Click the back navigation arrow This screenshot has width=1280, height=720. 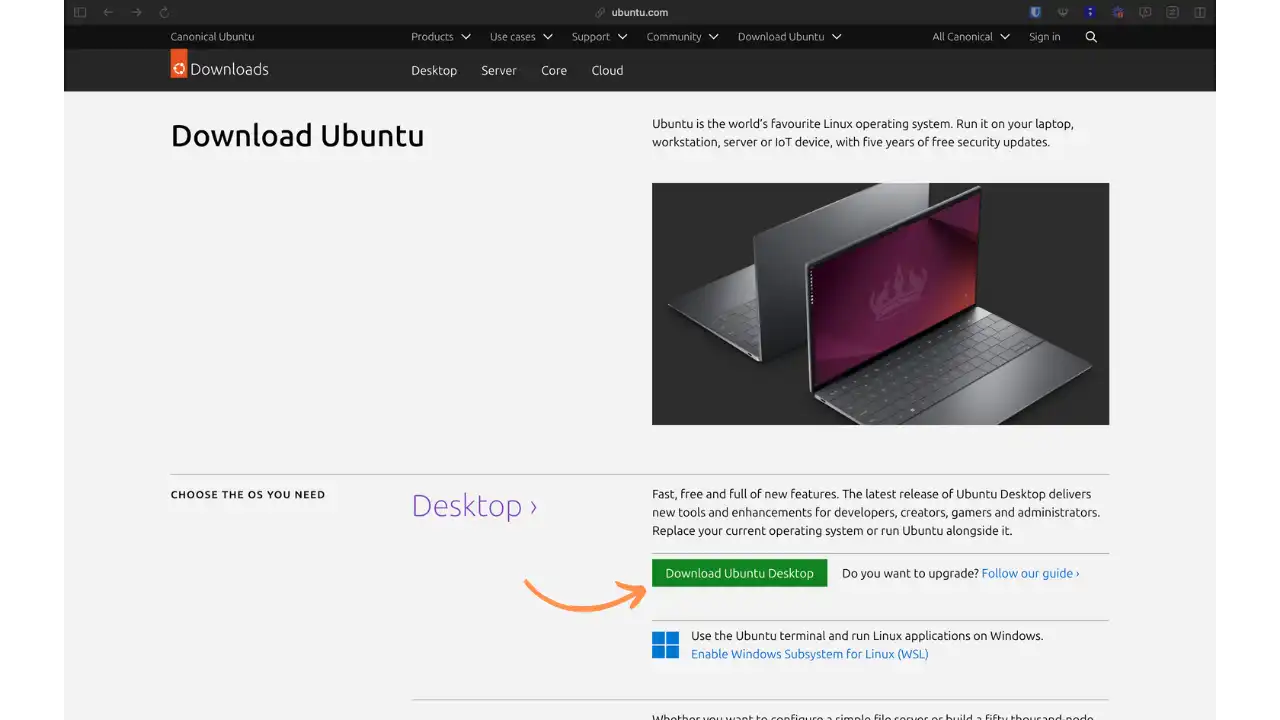click(x=108, y=12)
